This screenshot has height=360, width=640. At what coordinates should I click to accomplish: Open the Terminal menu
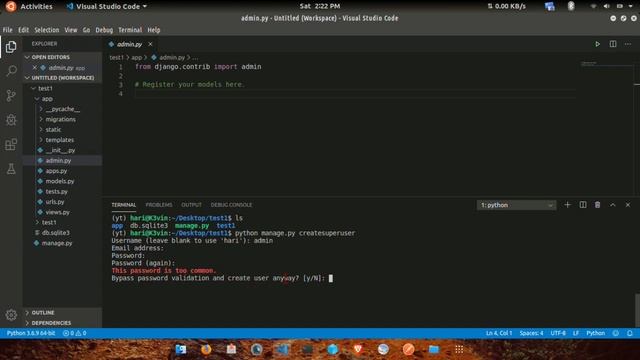130,30
